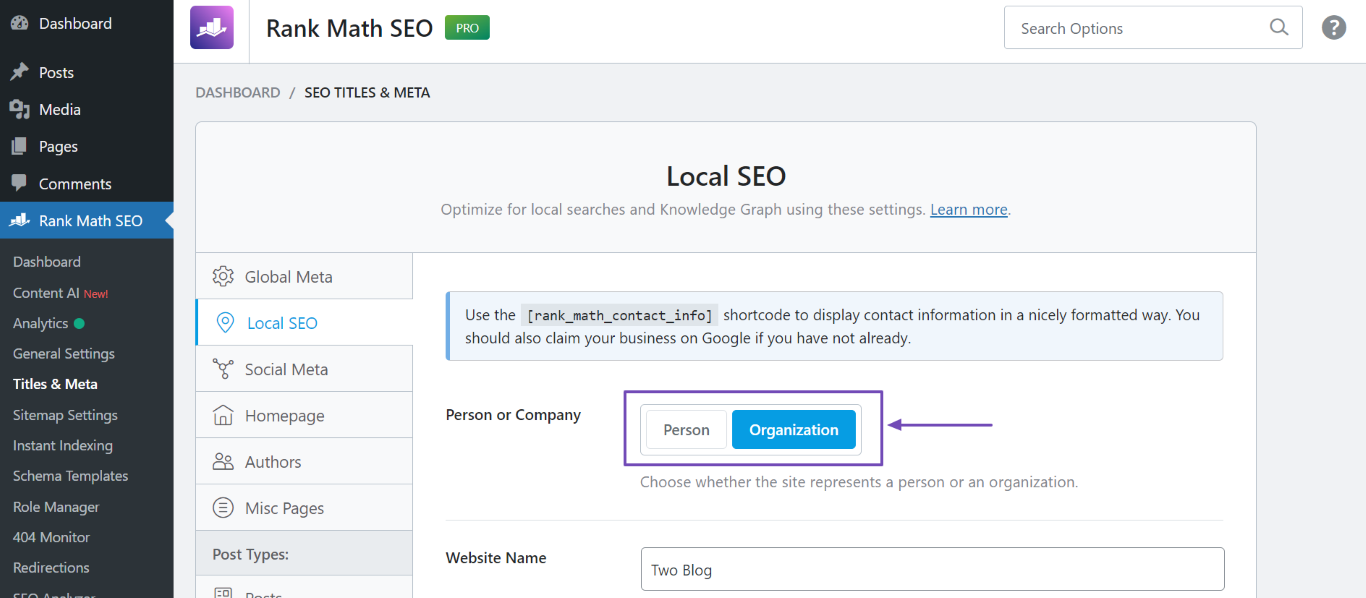
Task: Click the rank_math_contact_info shortcode text
Action: click(x=620, y=315)
